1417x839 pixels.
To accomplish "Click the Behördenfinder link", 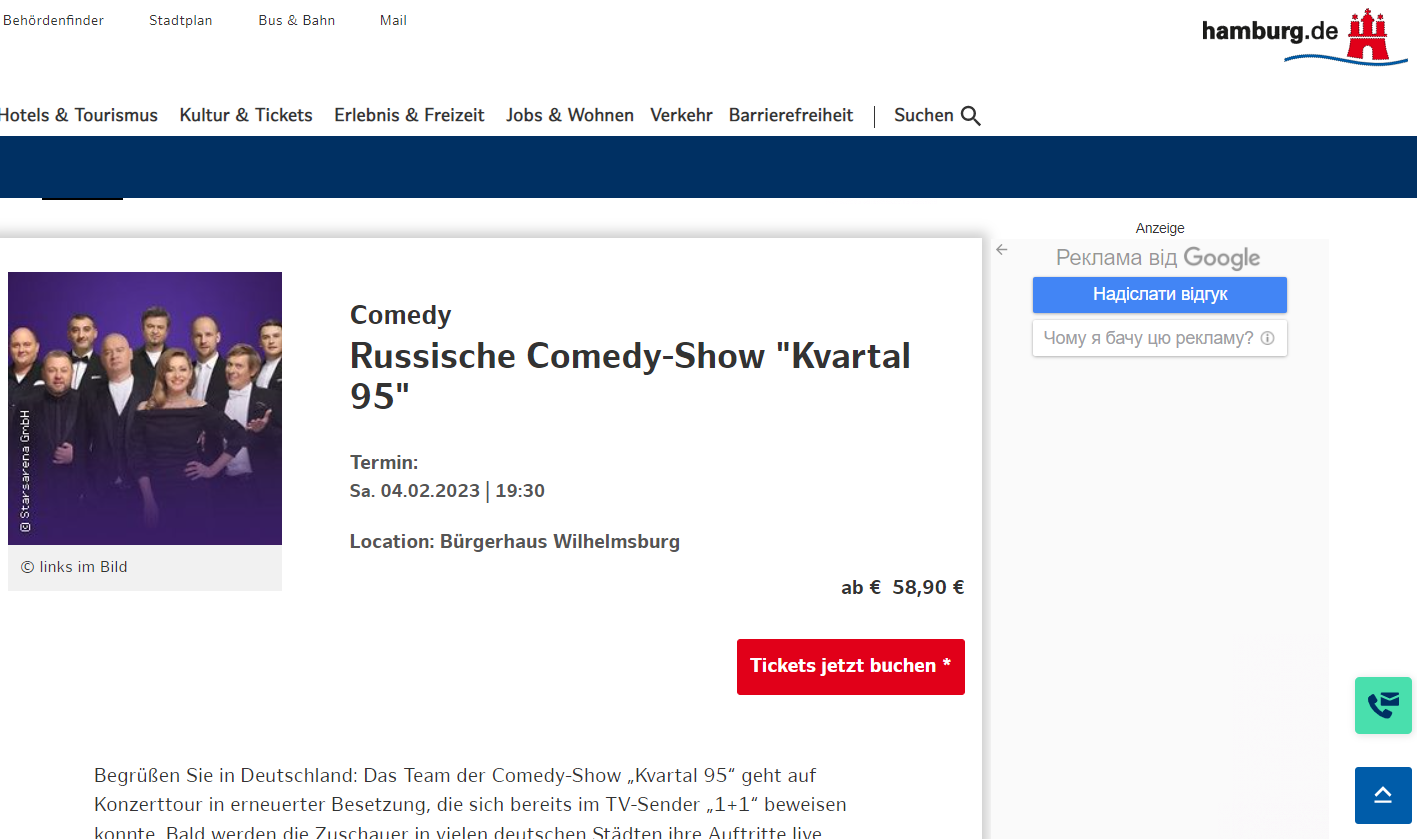I will [x=53, y=20].
